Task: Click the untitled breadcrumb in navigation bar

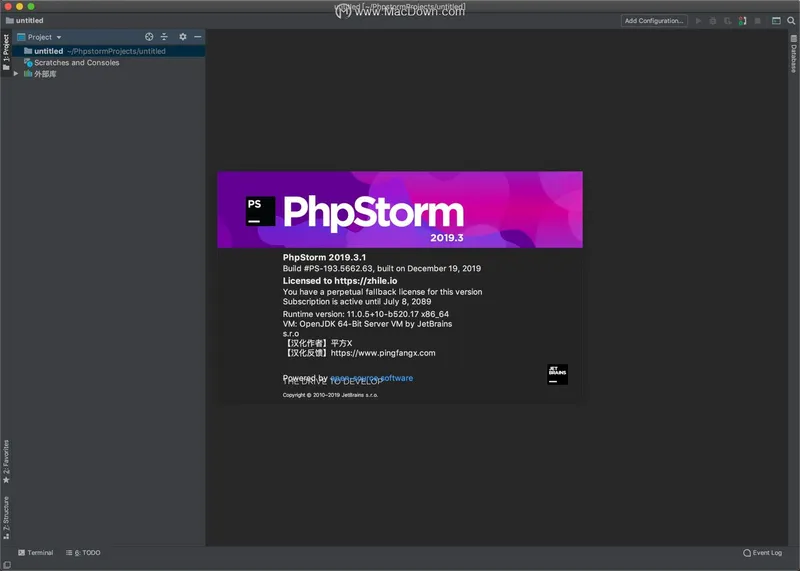Action: [x=24, y=20]
